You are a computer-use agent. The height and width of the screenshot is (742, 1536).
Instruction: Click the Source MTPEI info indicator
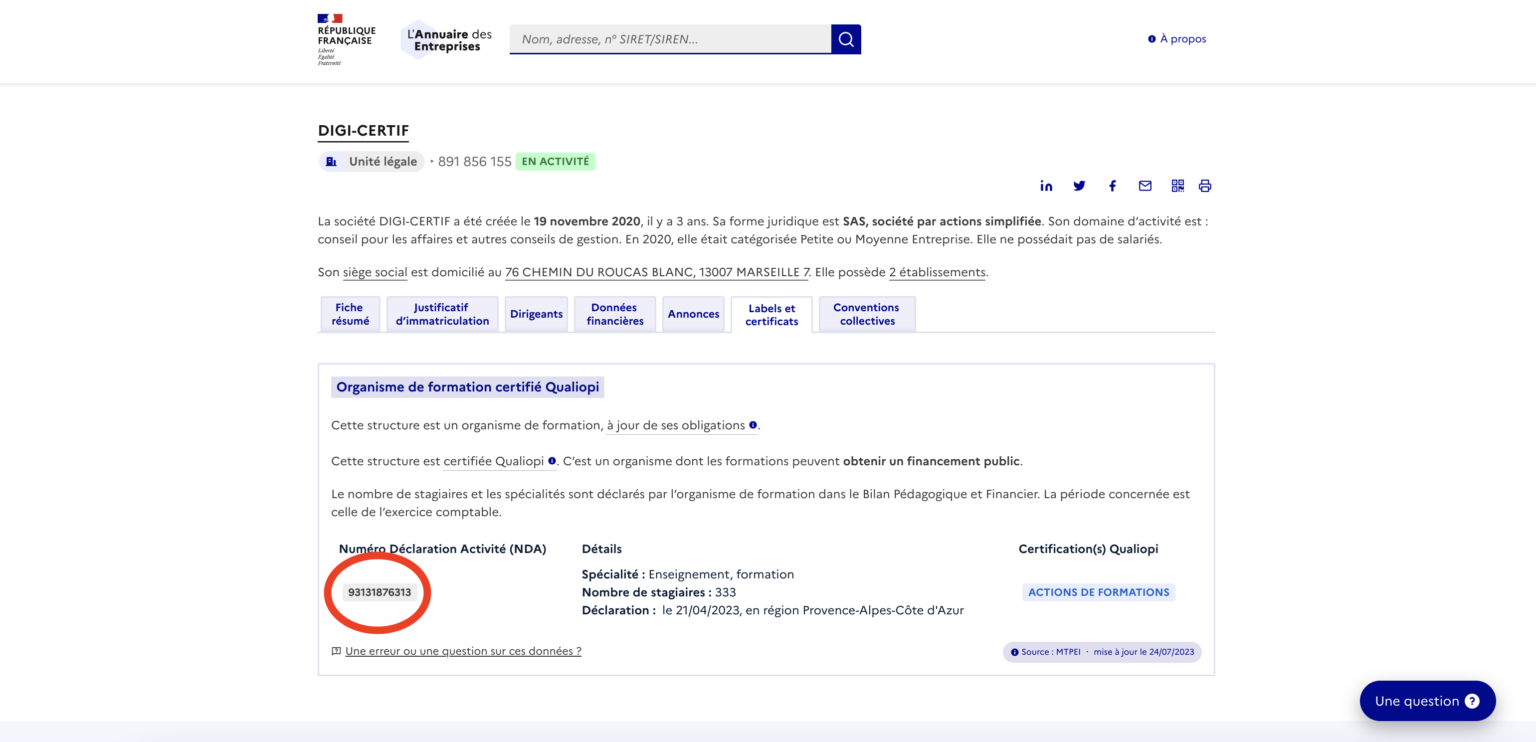[1013, 651]
